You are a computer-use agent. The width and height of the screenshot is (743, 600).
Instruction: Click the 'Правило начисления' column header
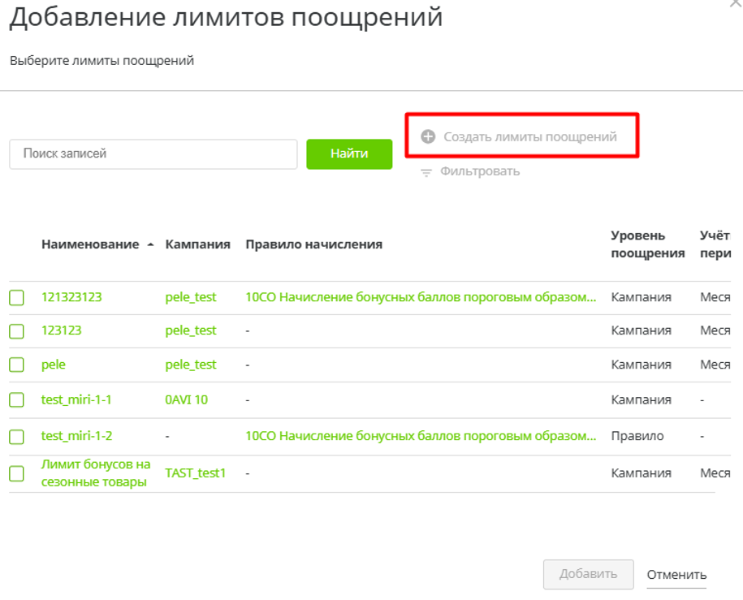pos(313,245)
